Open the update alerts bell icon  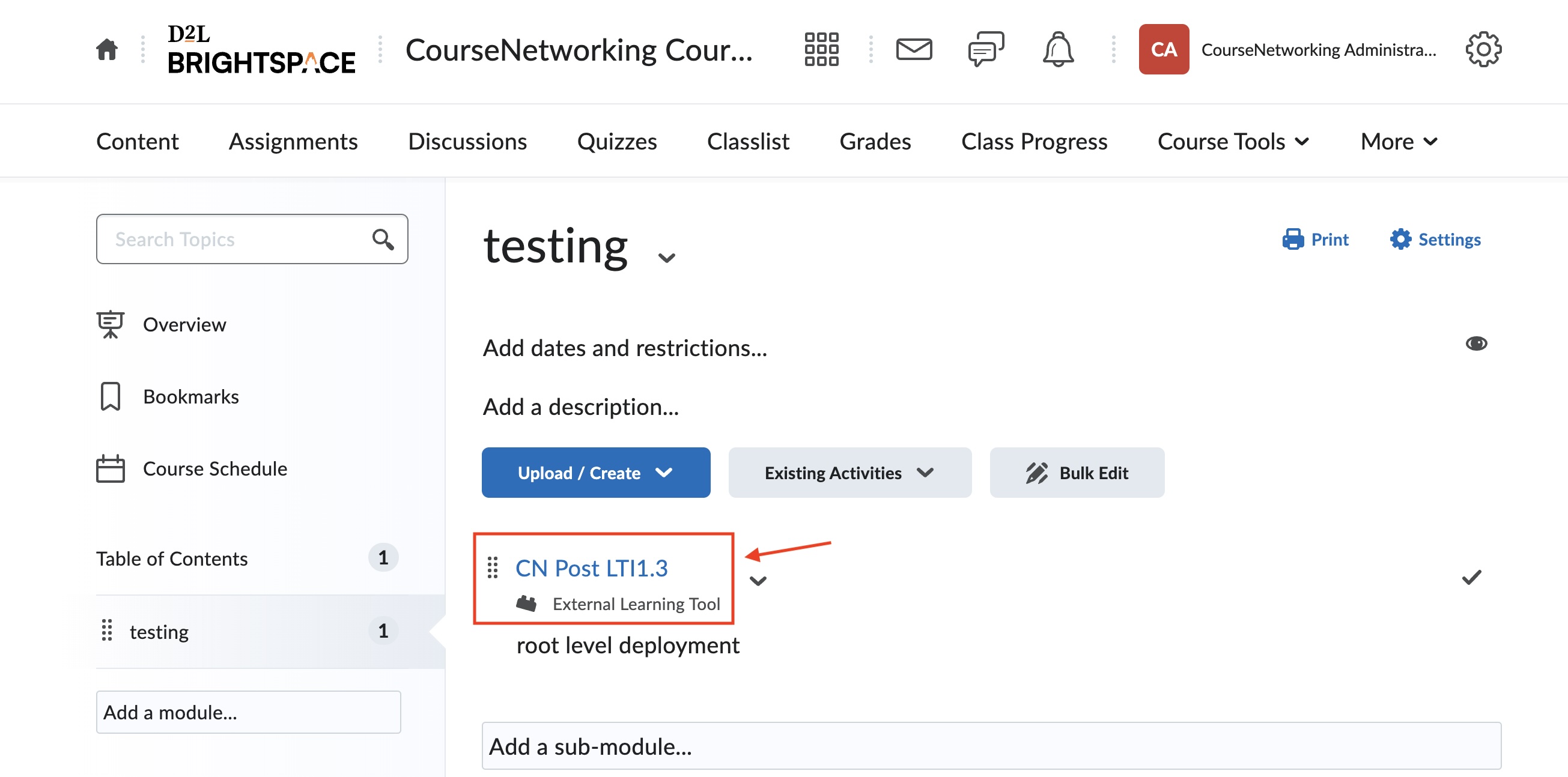click(x=1058, y=49)
